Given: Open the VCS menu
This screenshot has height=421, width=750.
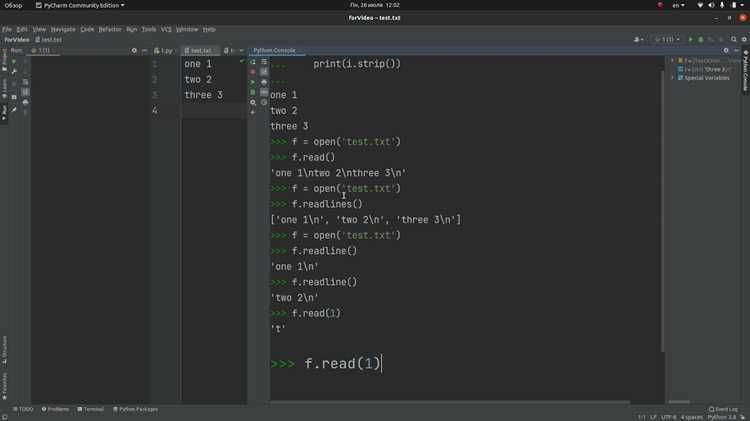Looking at the screenshot, I should click(166, 29).
